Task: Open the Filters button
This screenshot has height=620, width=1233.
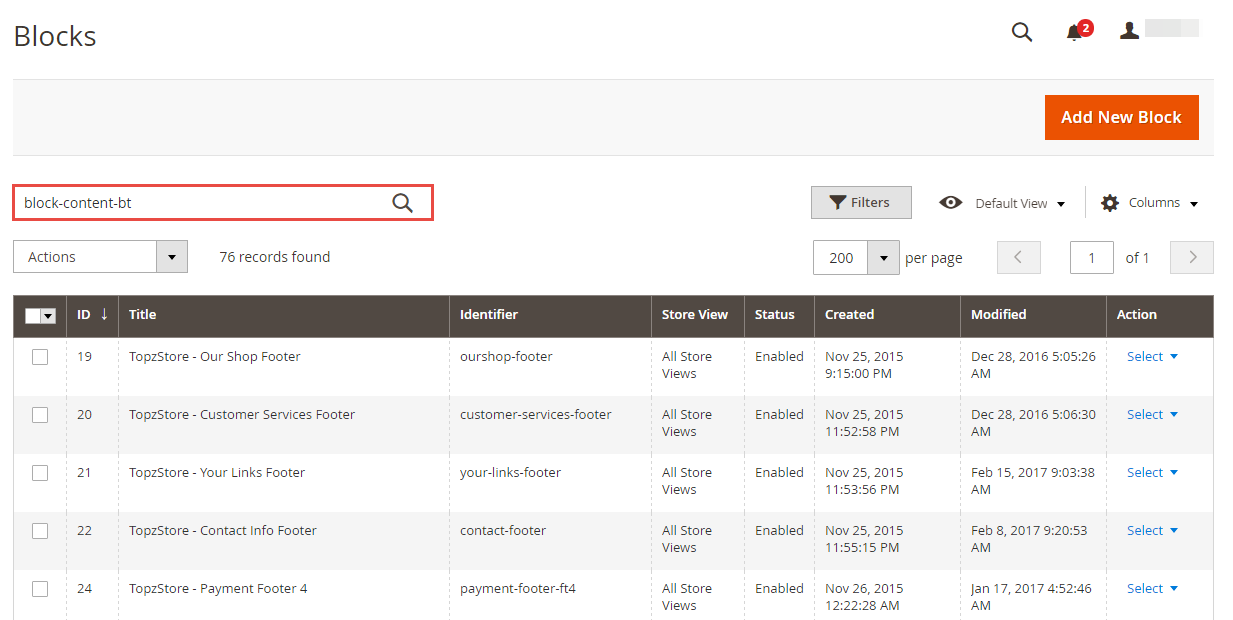Action: click(860, 202)
